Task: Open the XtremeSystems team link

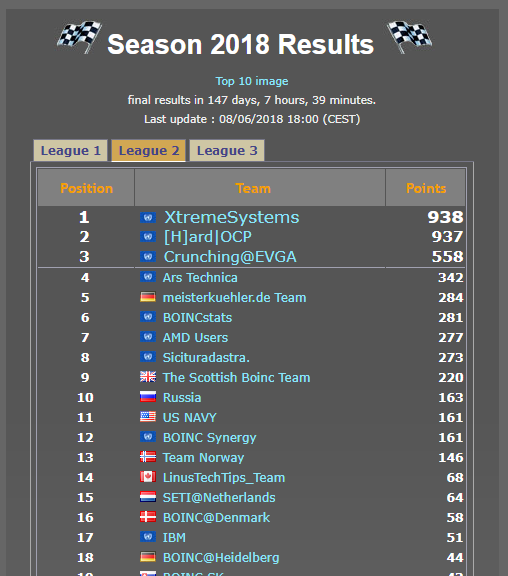Action: 231,217
